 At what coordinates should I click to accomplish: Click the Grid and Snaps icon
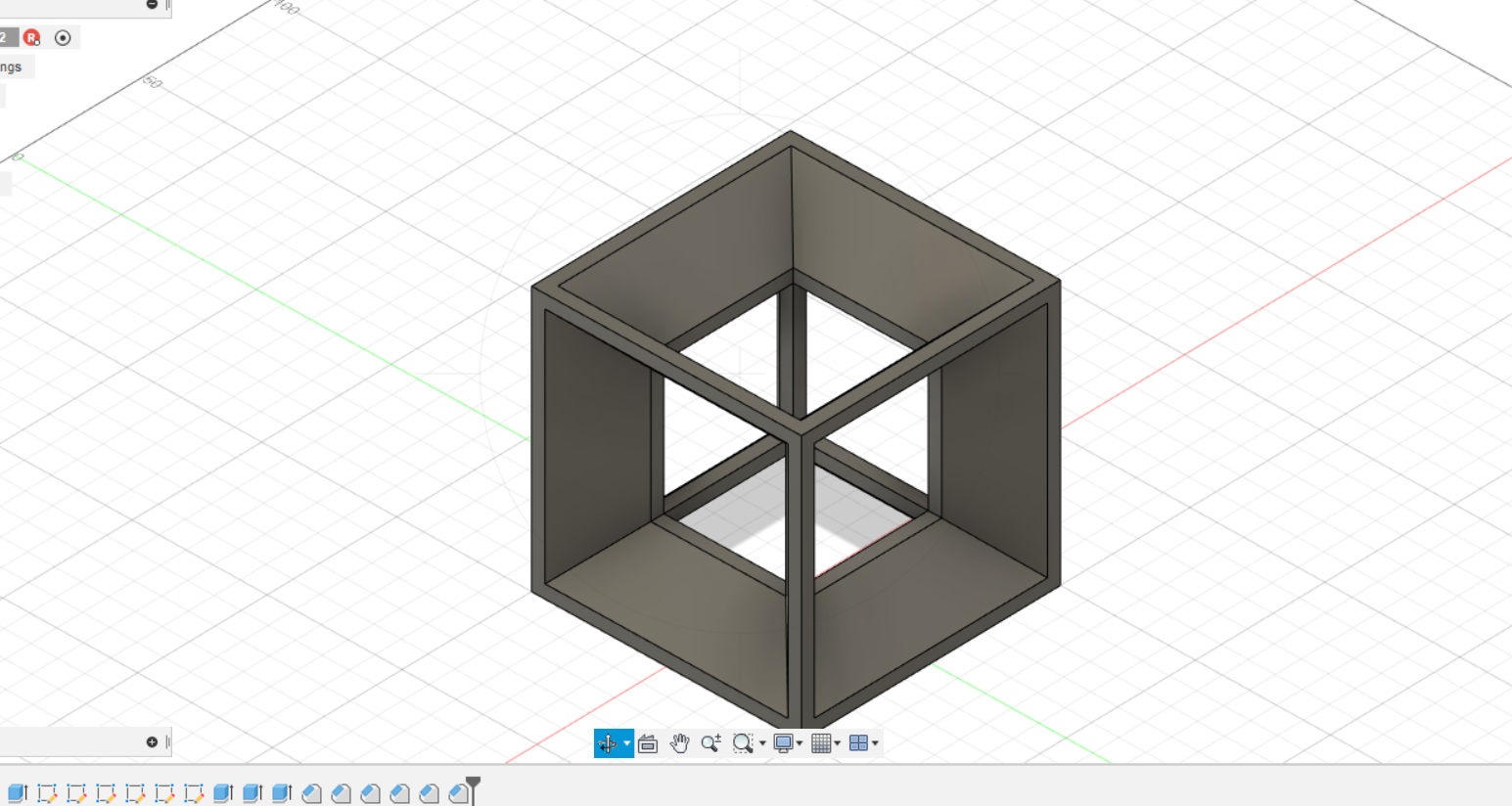pyautogui.click(x=821, y=743)
